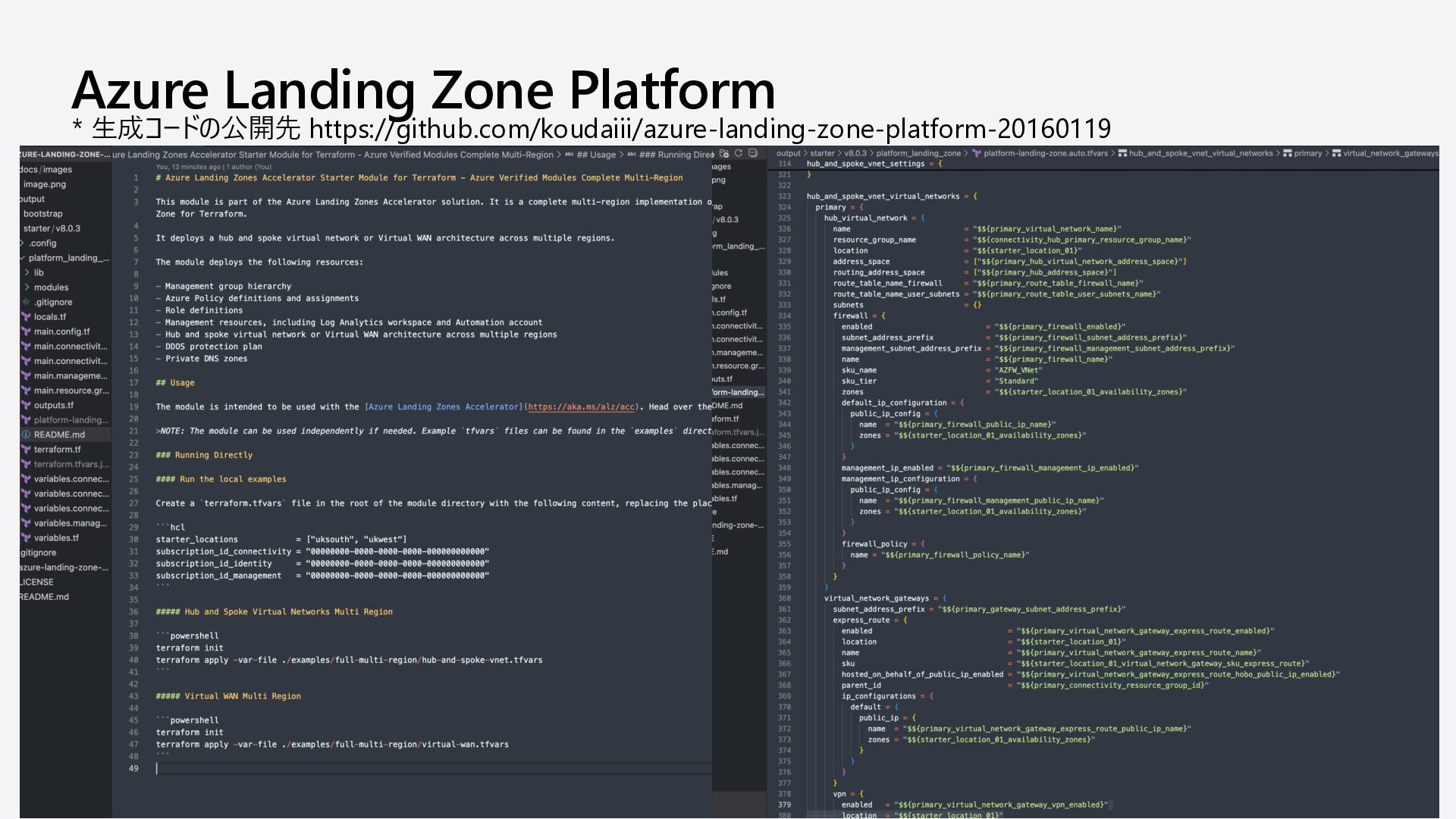Image resolution: width=1456 pixels, height=819 pixels.
Task: Click line number 49 in README editor
Action: (133, 768)
